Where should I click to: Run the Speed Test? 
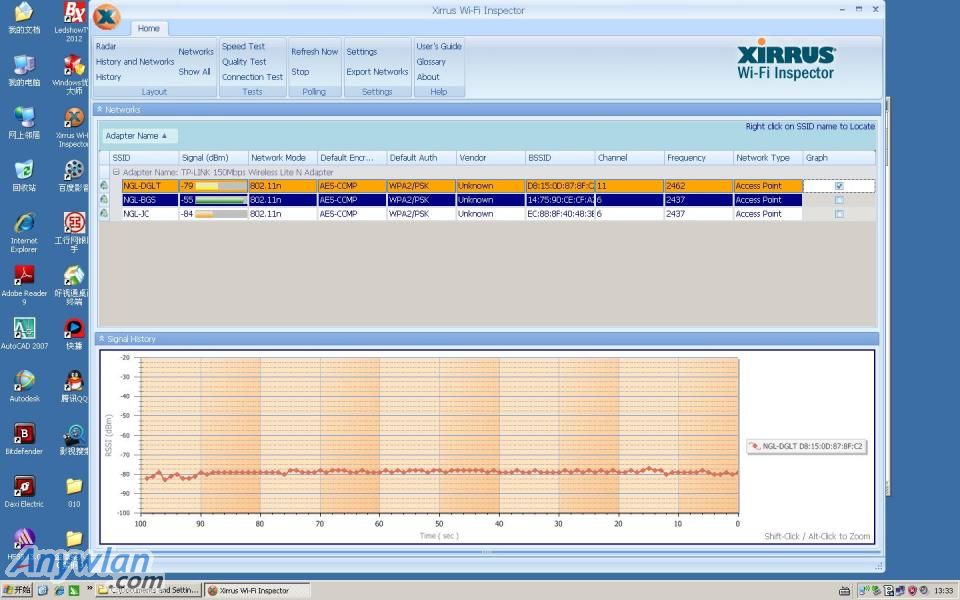[x=243, y=46]
